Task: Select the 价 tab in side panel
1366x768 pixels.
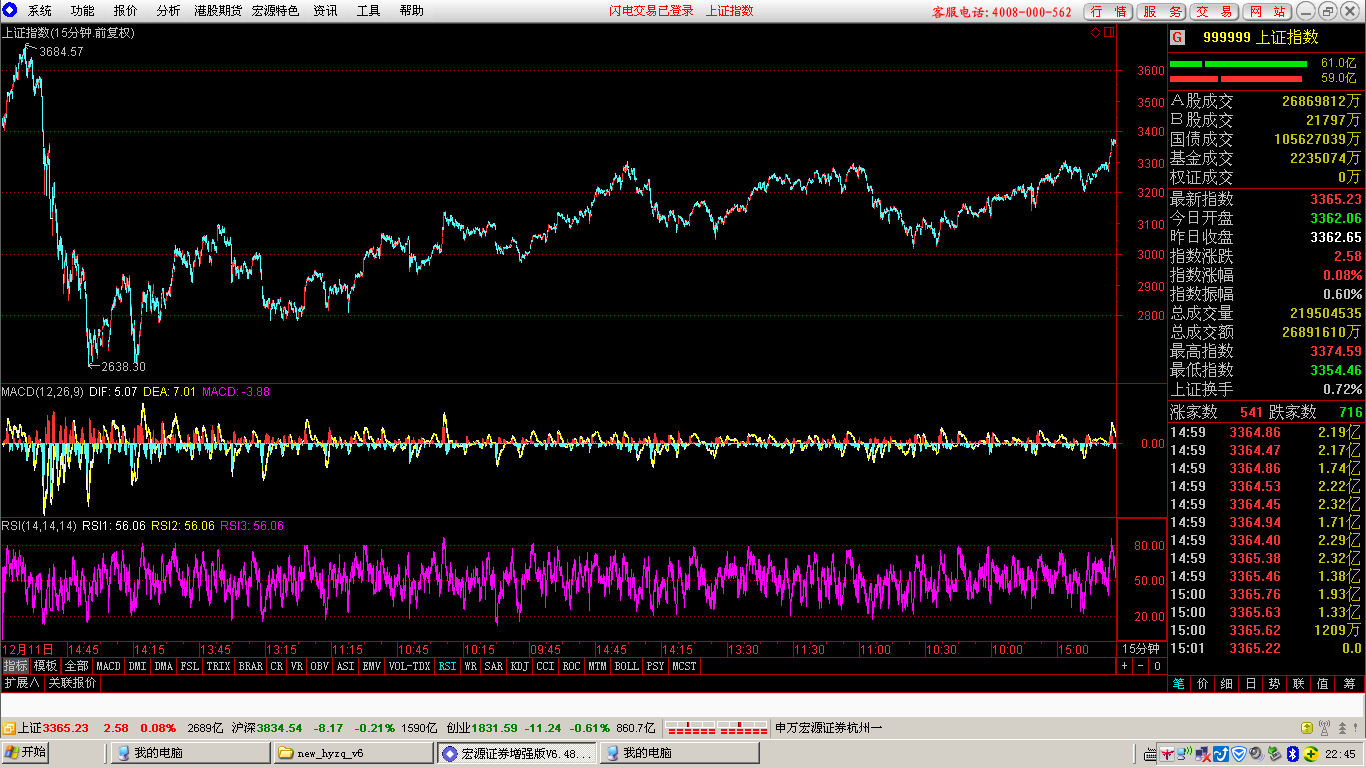Action: click(x=1202, y=684)
